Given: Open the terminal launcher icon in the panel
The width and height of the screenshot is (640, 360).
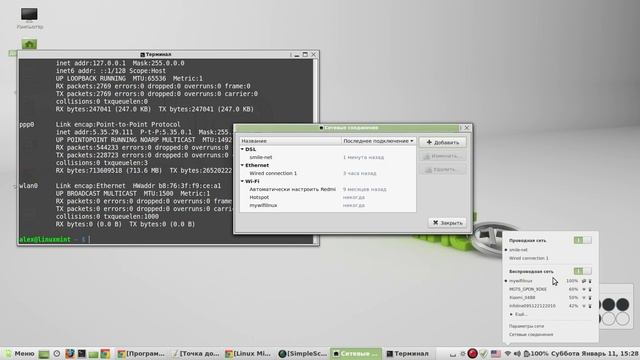Looking at the screenshot, I should click(82, 353).
